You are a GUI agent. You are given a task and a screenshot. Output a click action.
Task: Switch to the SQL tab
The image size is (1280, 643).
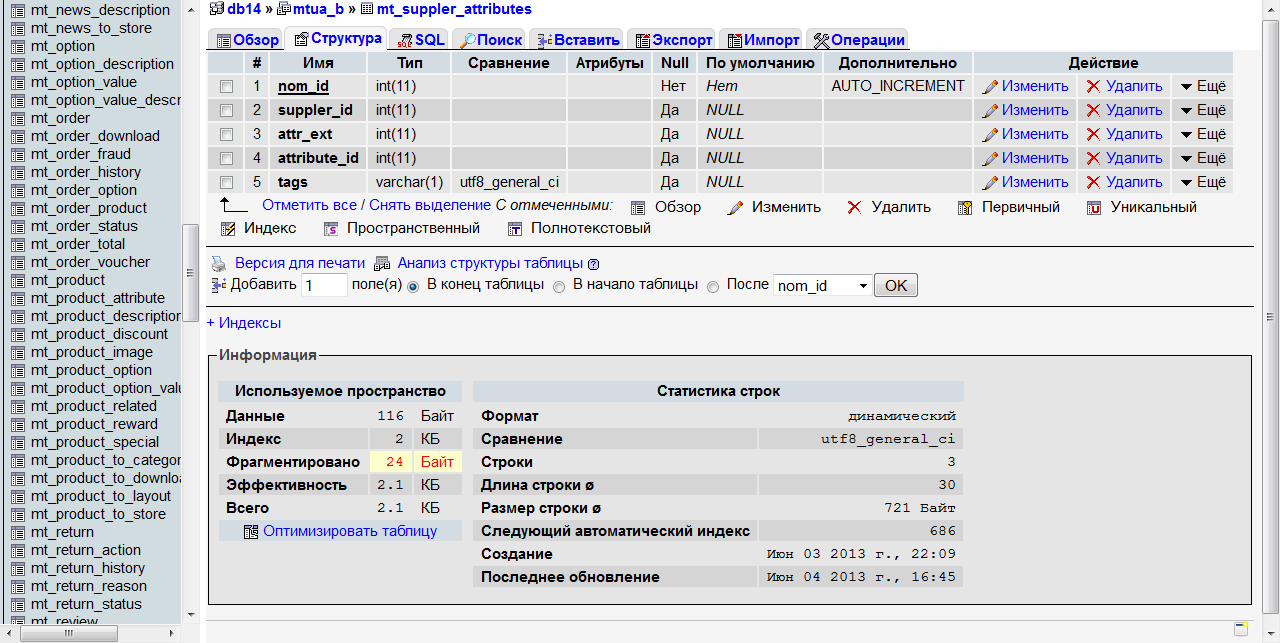coord(420,40)
